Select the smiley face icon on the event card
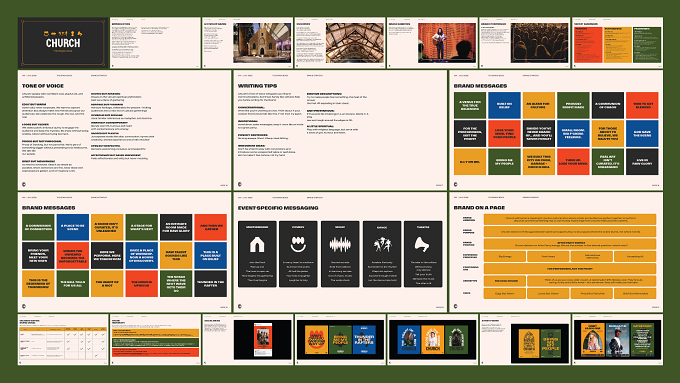 click(x=298, y=245)
